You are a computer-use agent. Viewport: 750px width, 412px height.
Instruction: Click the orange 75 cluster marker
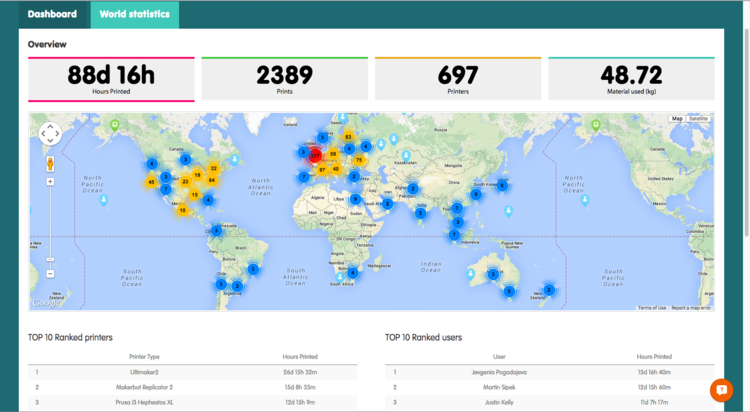pyautogui.click(x=358, y=159)
